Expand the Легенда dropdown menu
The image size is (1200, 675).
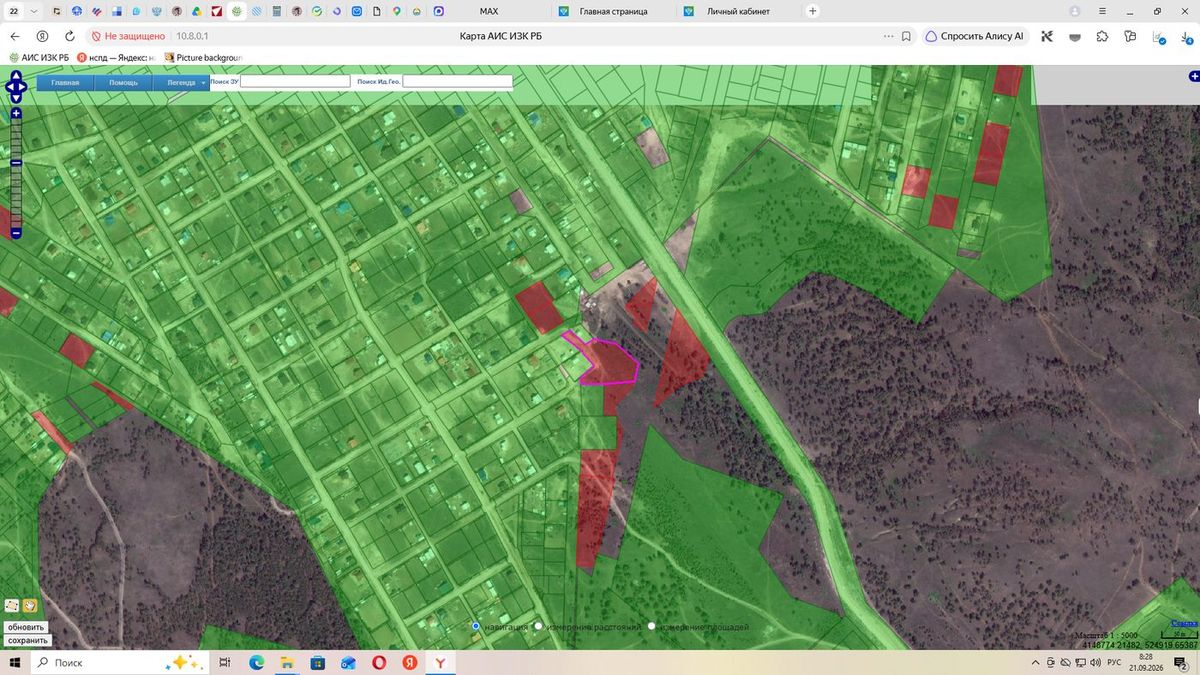(x=181, y=82)
